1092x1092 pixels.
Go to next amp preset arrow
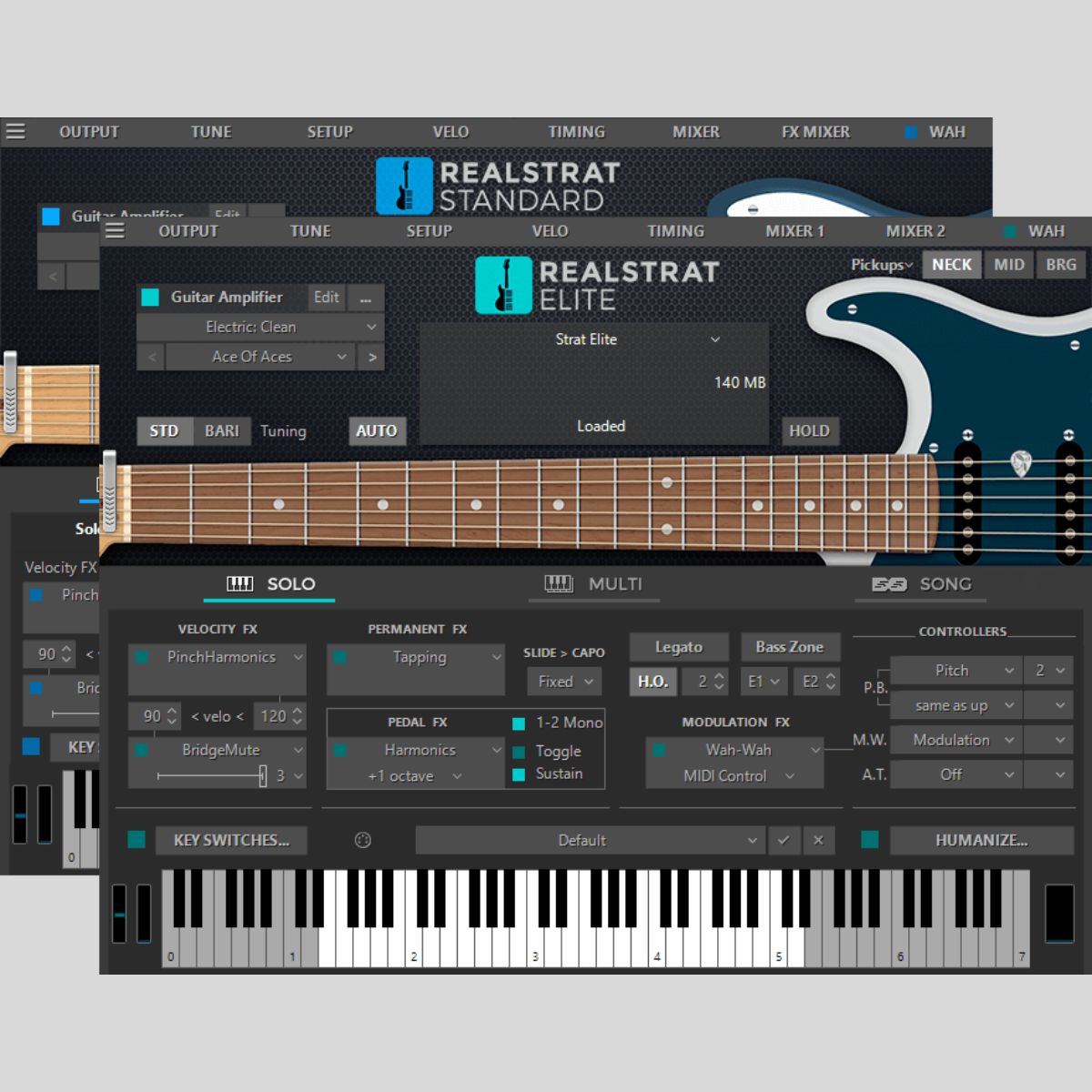pos(372,357)
